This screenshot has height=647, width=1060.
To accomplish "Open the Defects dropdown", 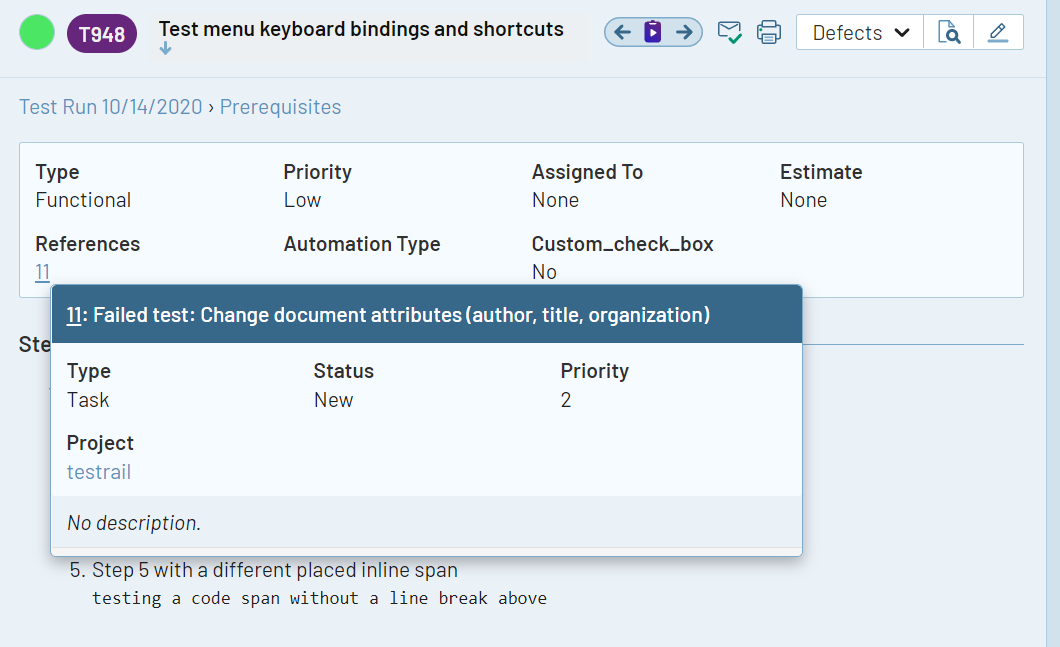I will coord(860,33).
